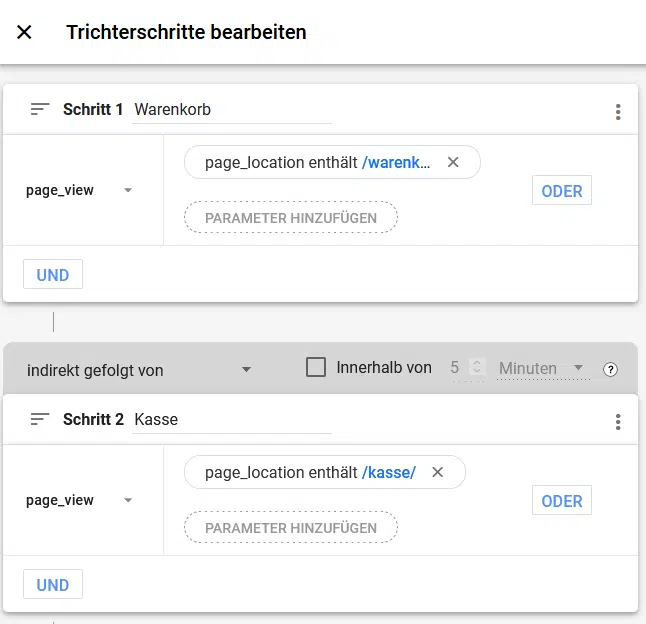Click the UND button under Schritt 1

pos(53,274)
